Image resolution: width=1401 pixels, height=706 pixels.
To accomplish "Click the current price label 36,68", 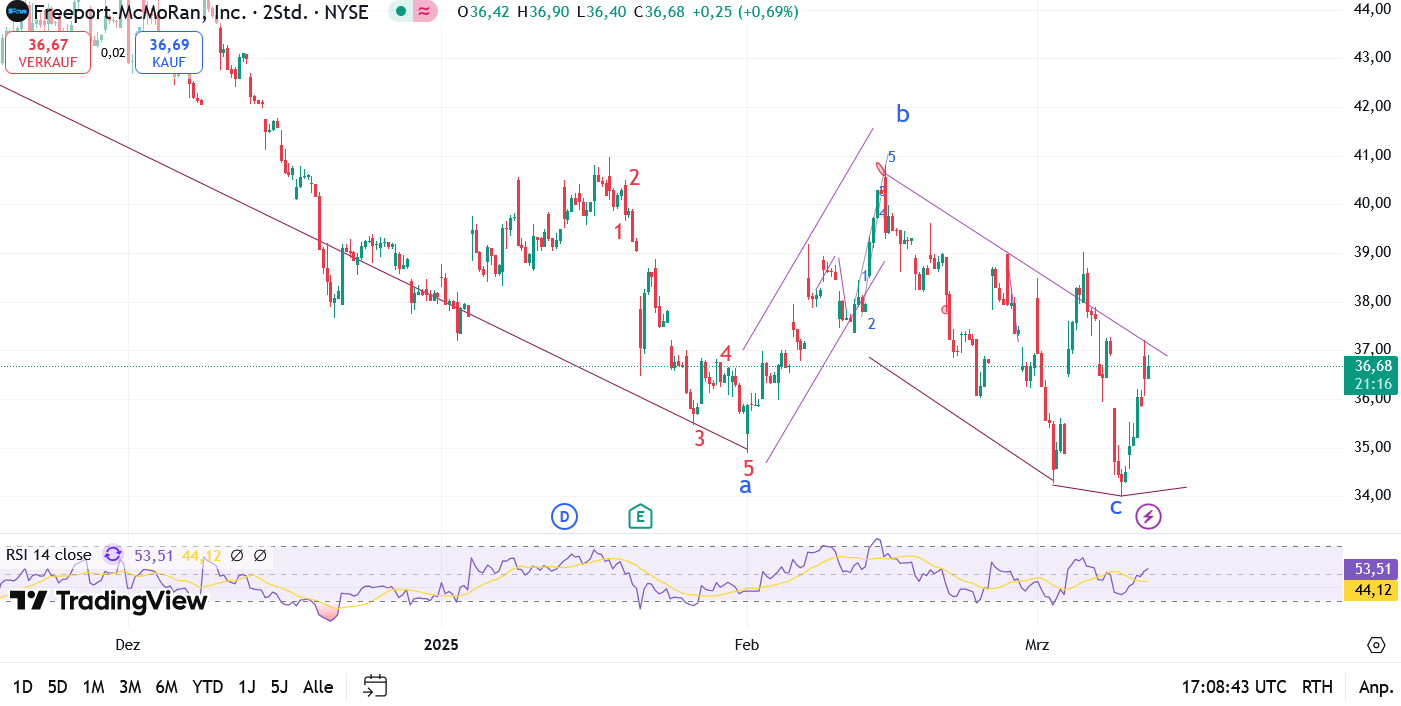I will [x=1372, y=366].
